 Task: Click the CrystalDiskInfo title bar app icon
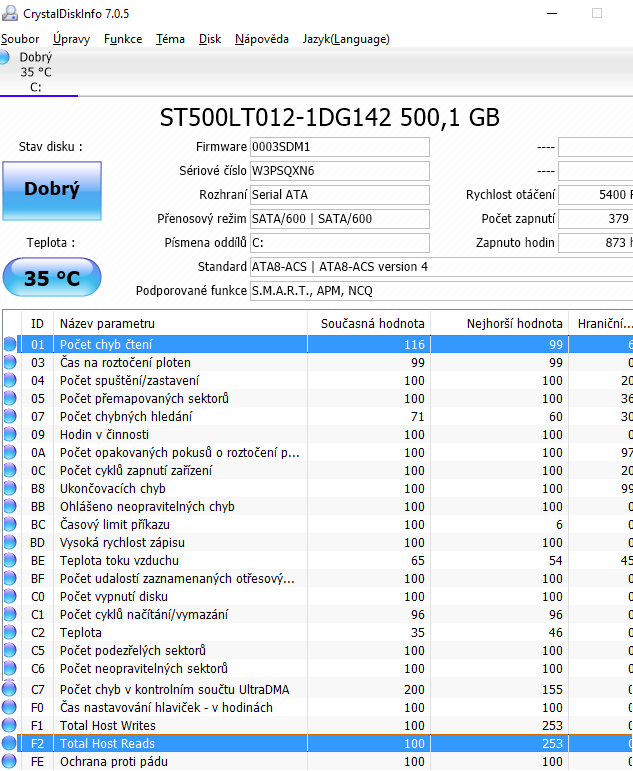pos(10,13)
